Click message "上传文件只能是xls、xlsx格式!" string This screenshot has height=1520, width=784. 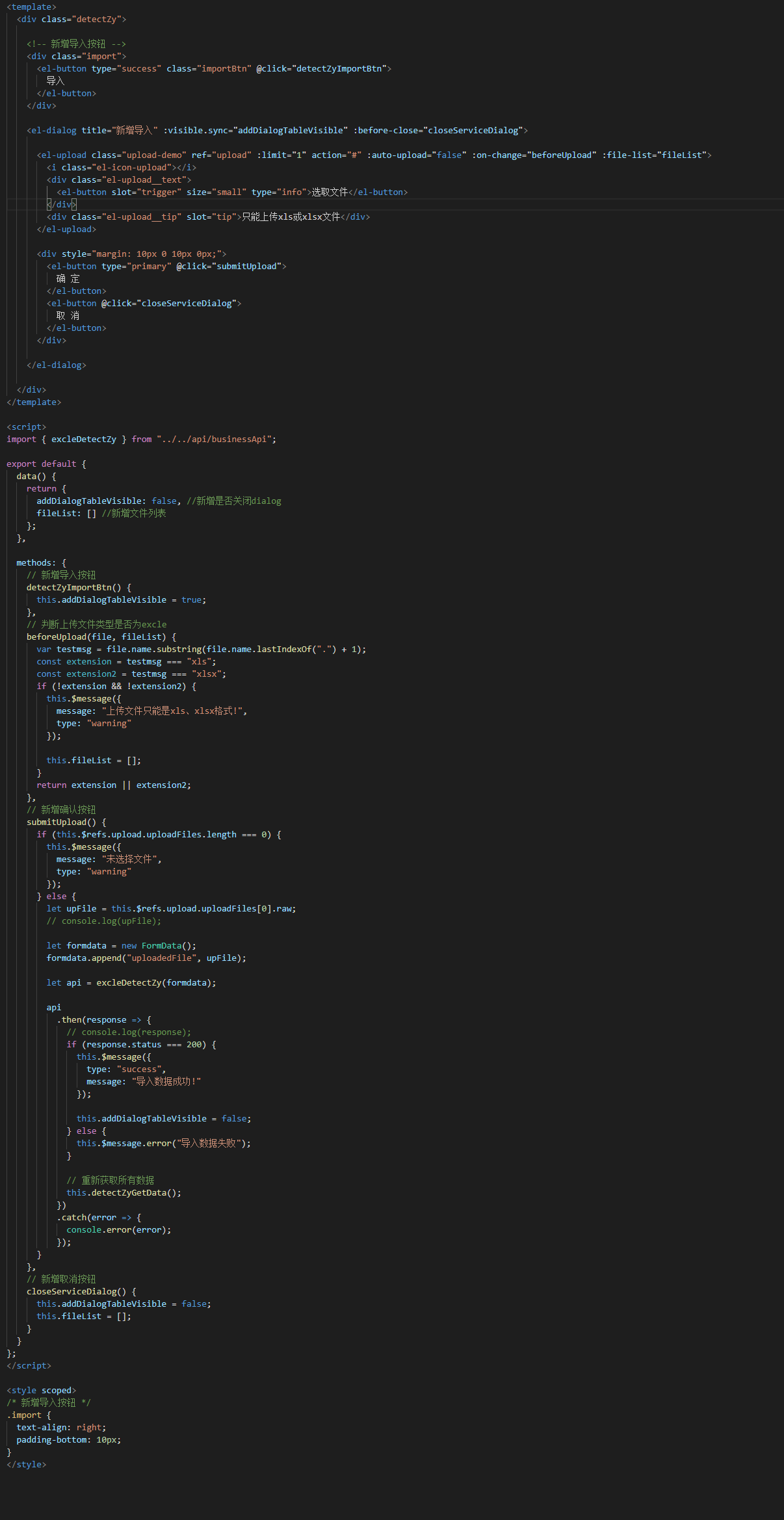tap(172, 711)
